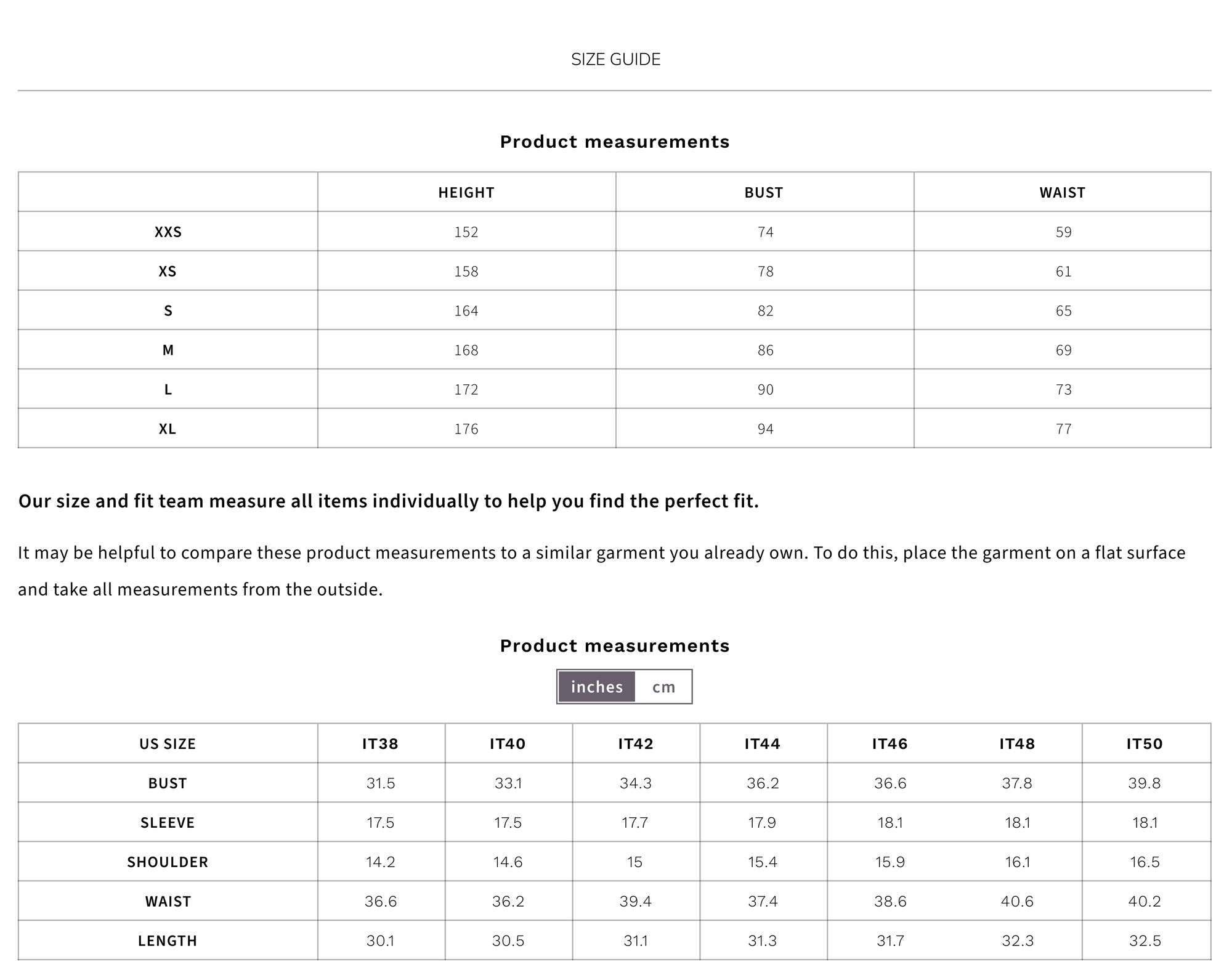Click the XL size row label
The image size is (1232, 978).
(168, 429)
